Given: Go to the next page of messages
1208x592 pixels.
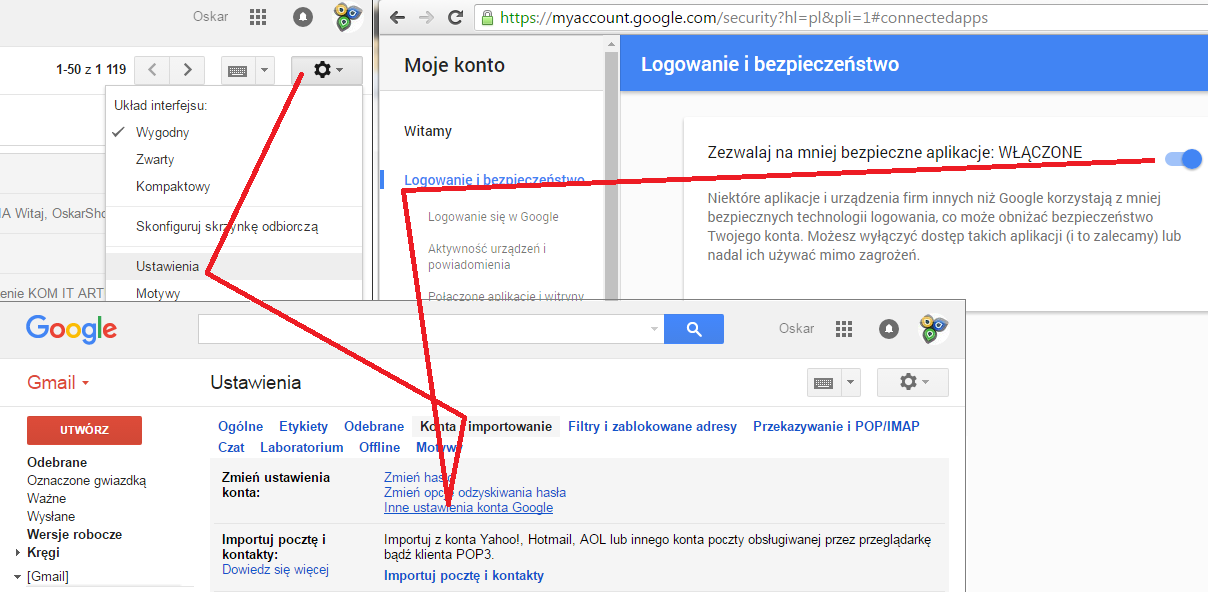Looking at the screenshot, I should [187, 70].
